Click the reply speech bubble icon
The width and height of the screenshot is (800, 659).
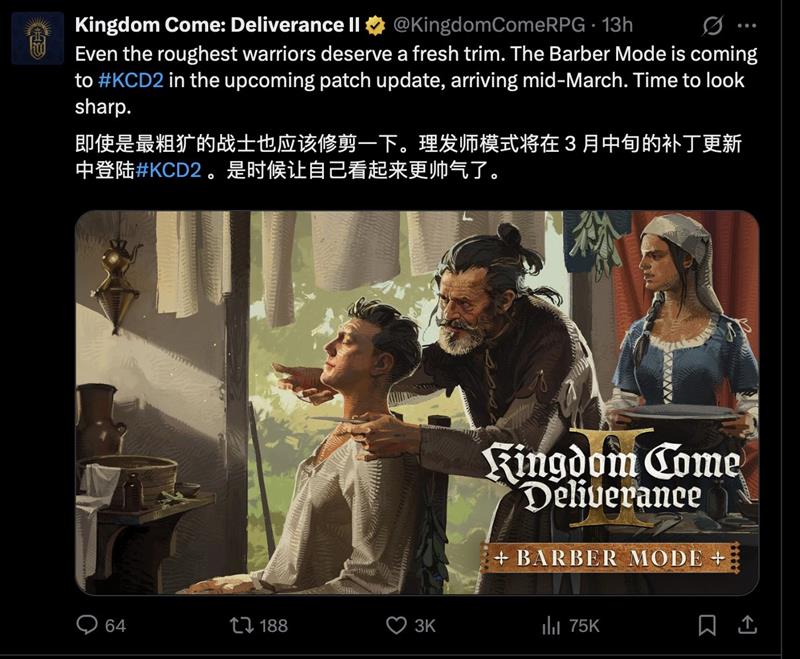coord(87,625)
